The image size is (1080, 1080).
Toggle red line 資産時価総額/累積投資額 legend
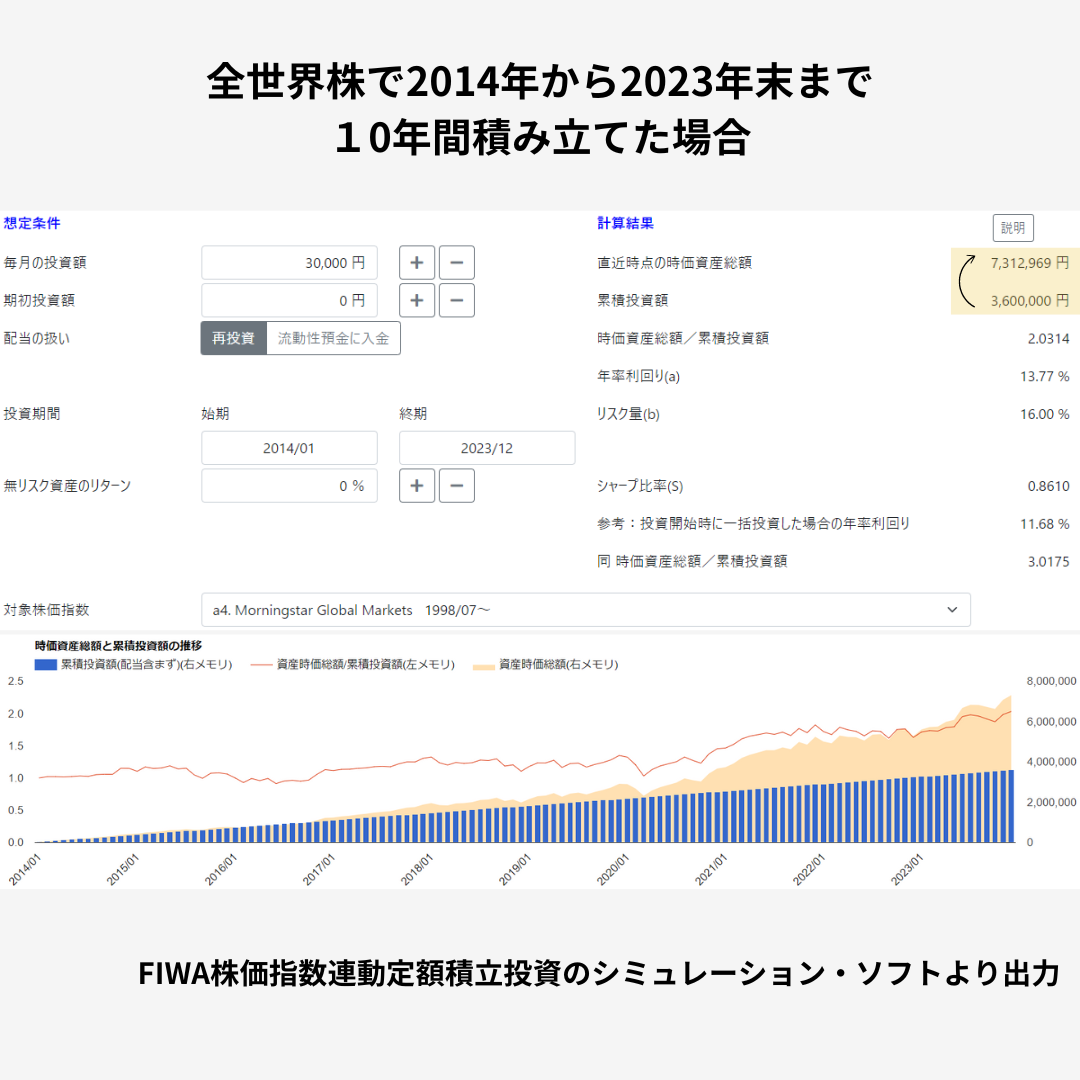pyautogui.click(x=261, y=664)
